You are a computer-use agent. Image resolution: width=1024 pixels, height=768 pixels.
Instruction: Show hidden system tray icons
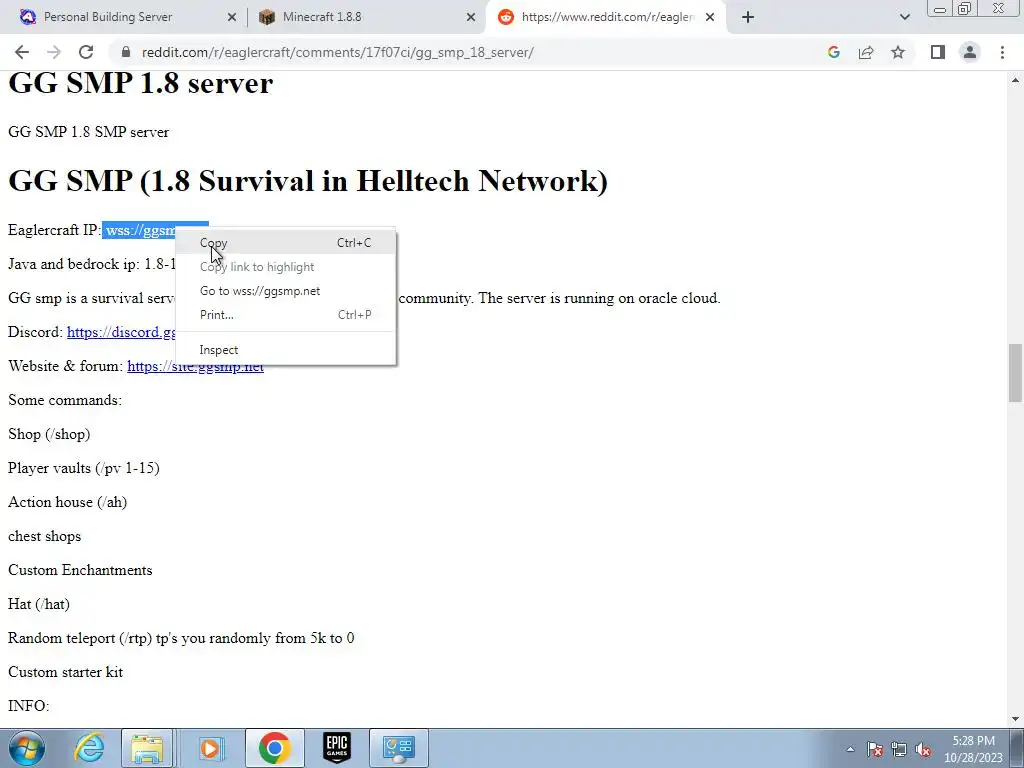(850, 749)
